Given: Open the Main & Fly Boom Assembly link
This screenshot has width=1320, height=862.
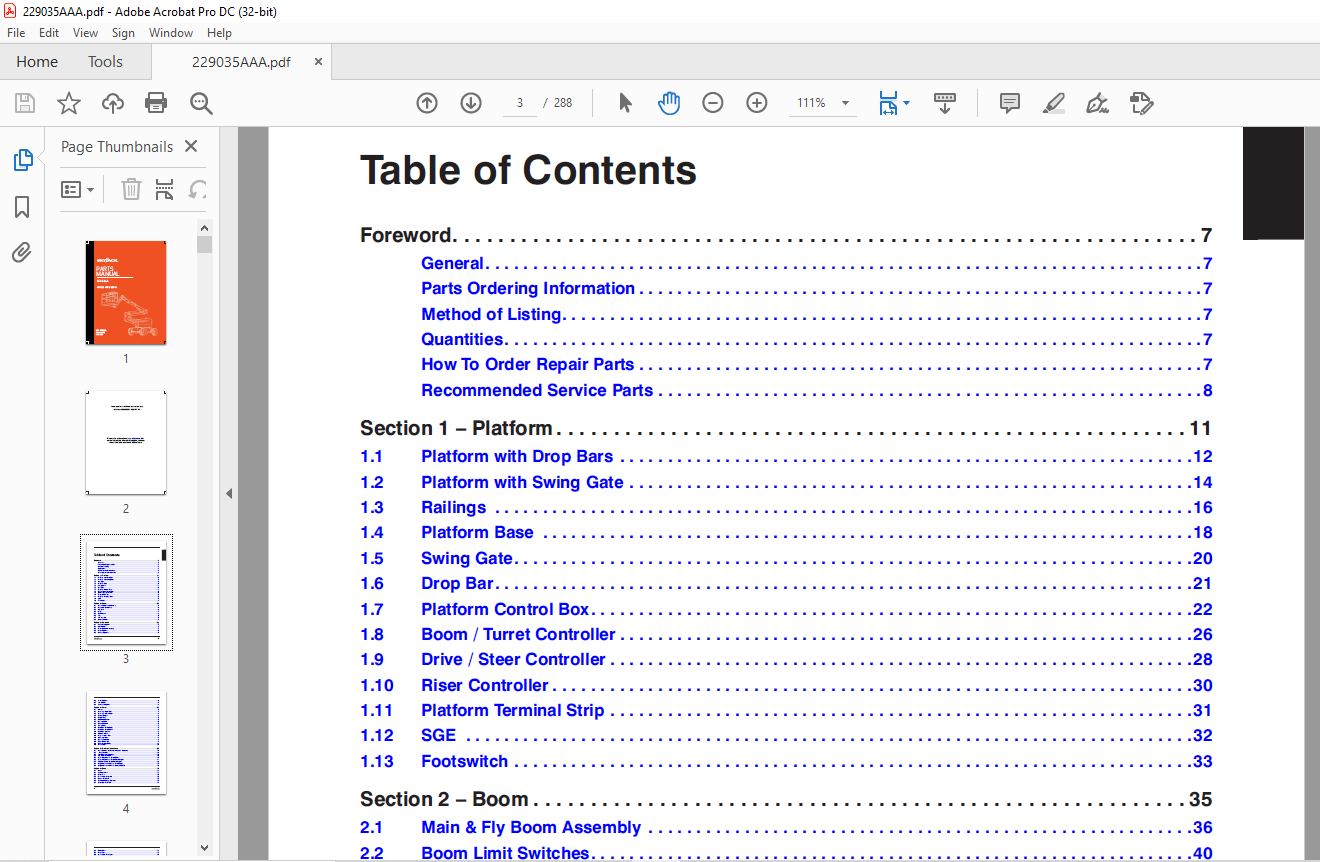Looking at the screenshot, I should pos(531,828).
